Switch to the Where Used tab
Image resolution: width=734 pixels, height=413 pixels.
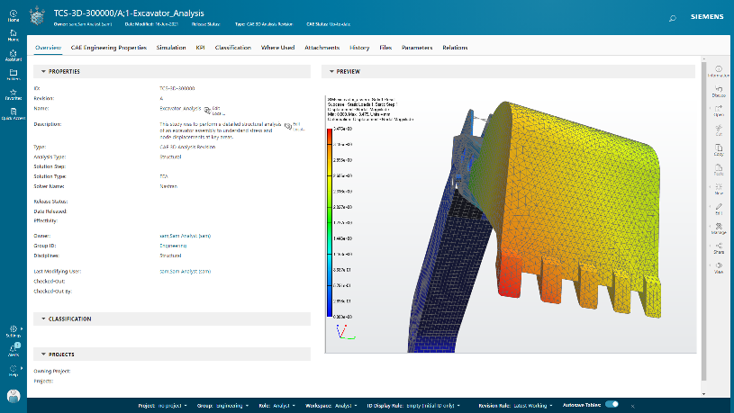(277, 47)
